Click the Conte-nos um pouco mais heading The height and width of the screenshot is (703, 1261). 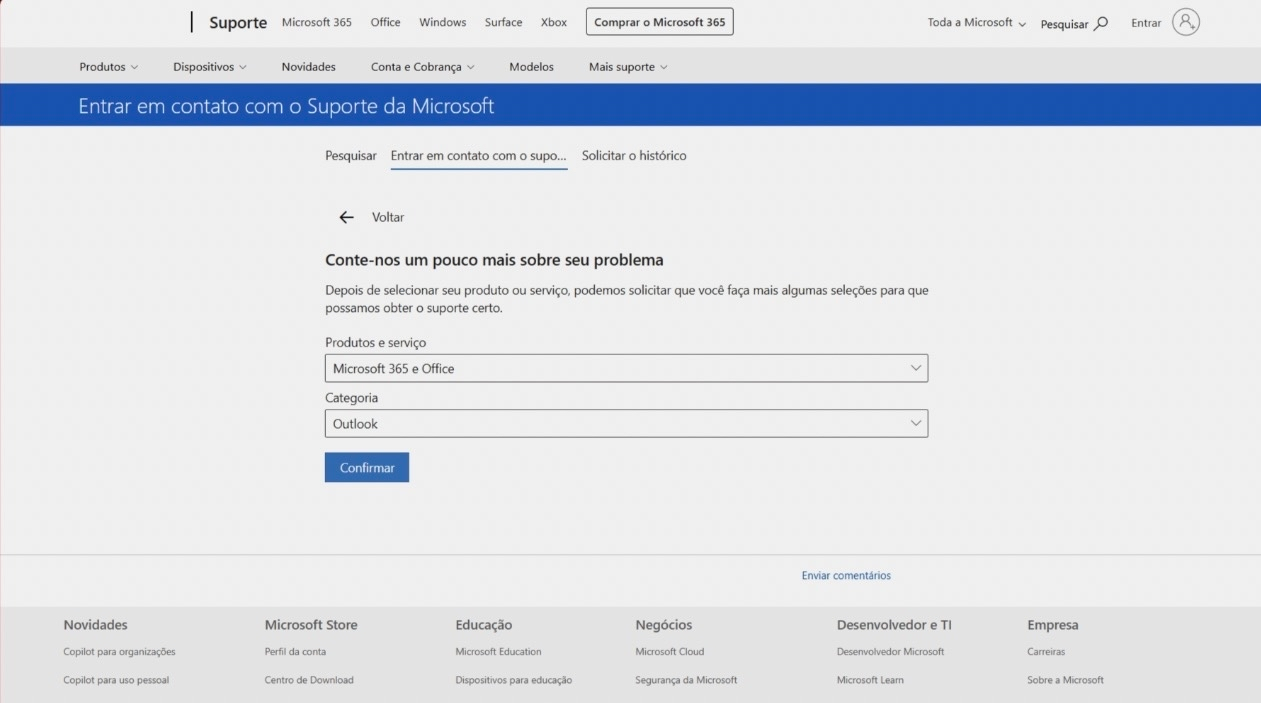click(x=494, y=260)
